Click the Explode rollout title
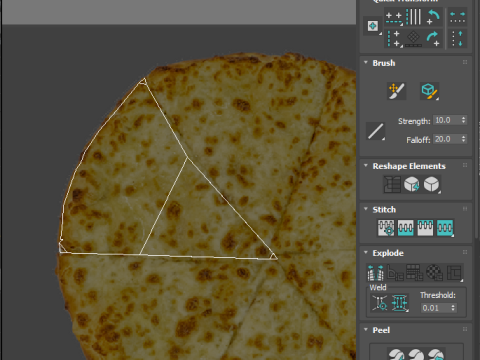Viewport: 480px width, 360px height. pos(388,253)
